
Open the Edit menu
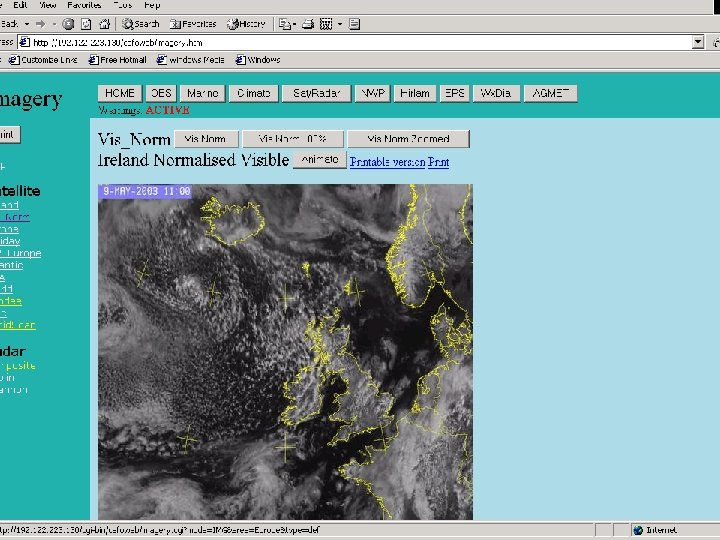(x=20, y=5)
